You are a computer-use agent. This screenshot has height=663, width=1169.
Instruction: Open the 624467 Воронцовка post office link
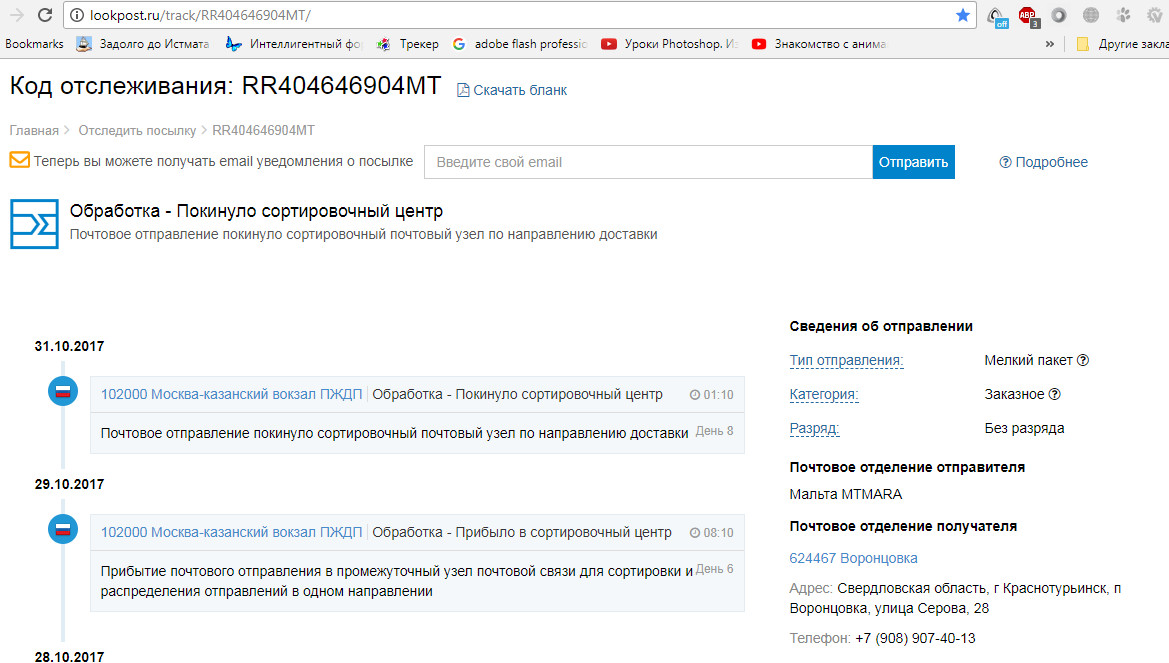(x=853, y=558)
